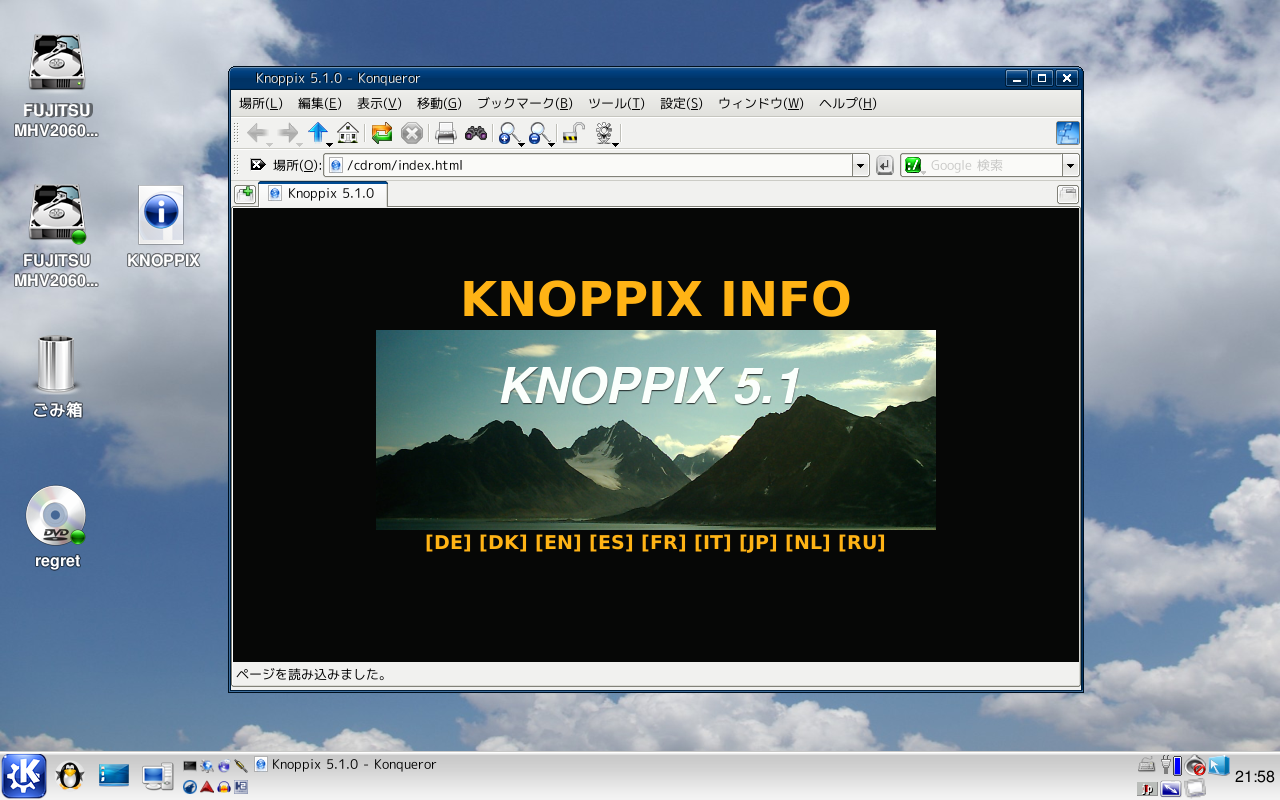Close the current tab with the tab-bar right button
Image resolution: width=1280 pixels, height=800 pixels.
coord(1068,194)
